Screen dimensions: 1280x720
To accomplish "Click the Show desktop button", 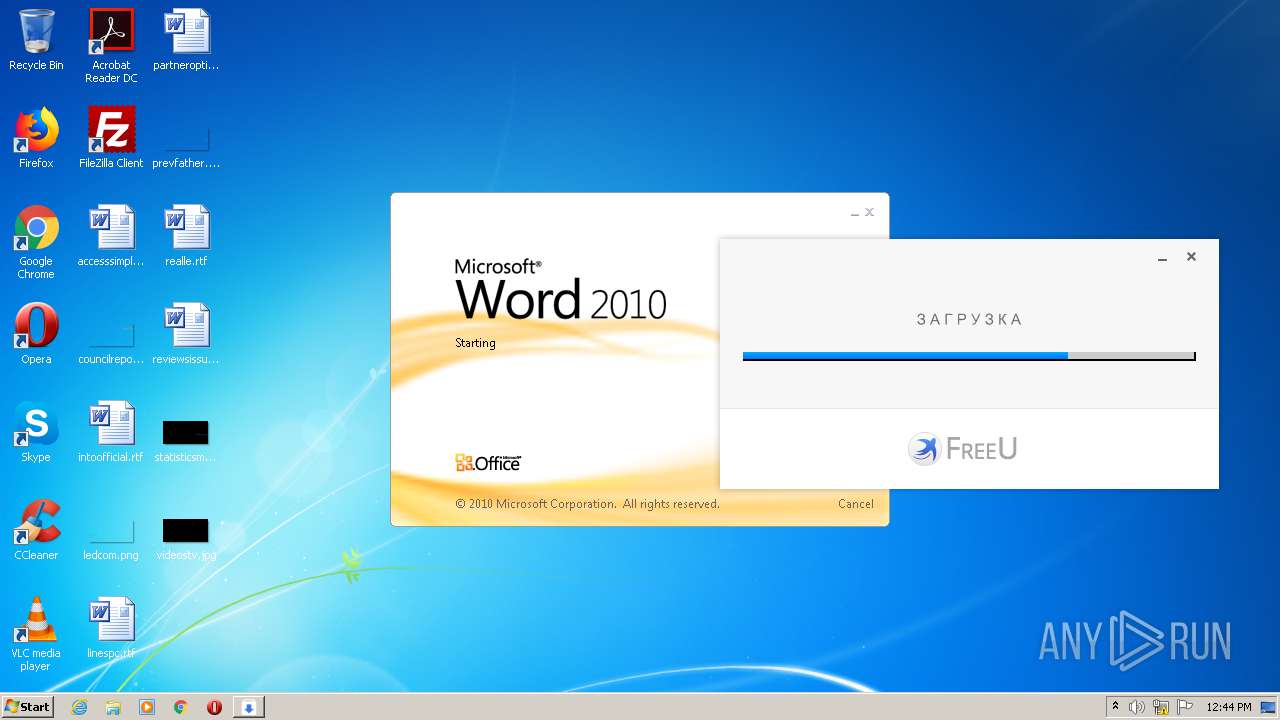I will coord(1270,707).
